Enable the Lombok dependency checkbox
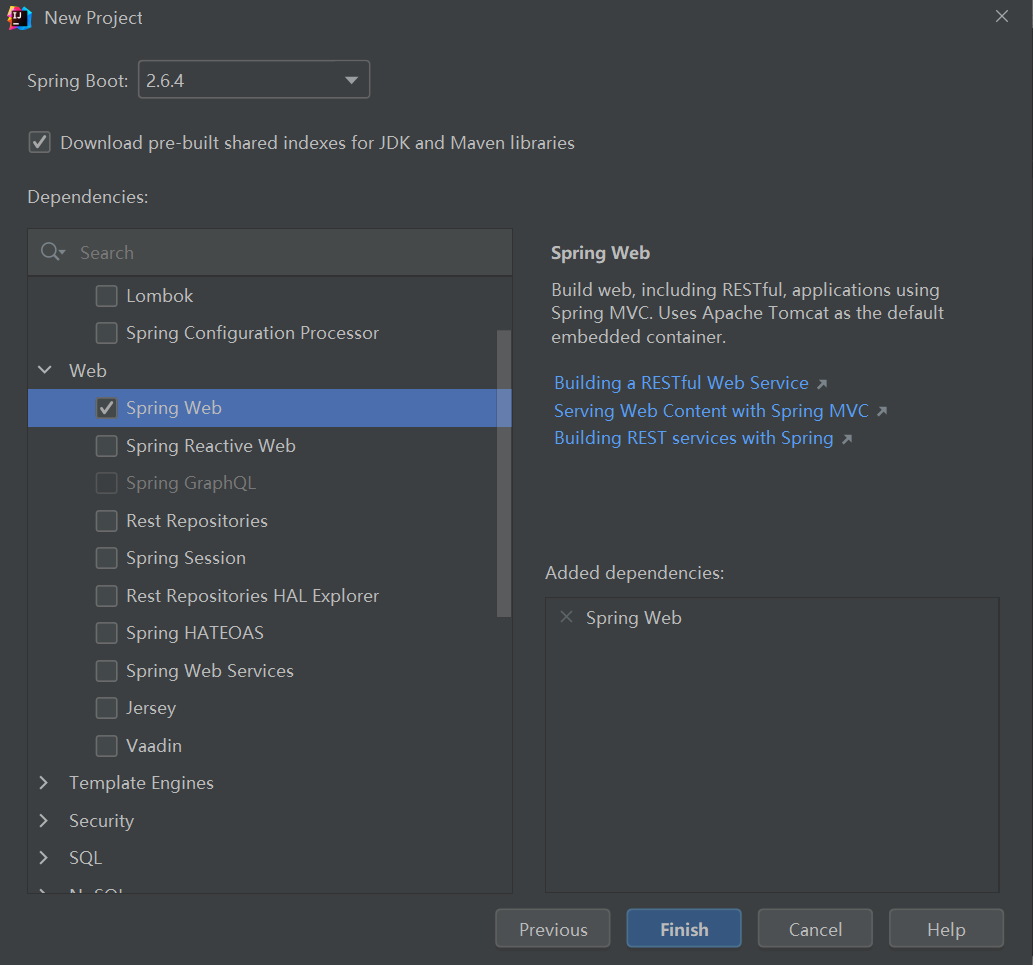 [107, 296]
